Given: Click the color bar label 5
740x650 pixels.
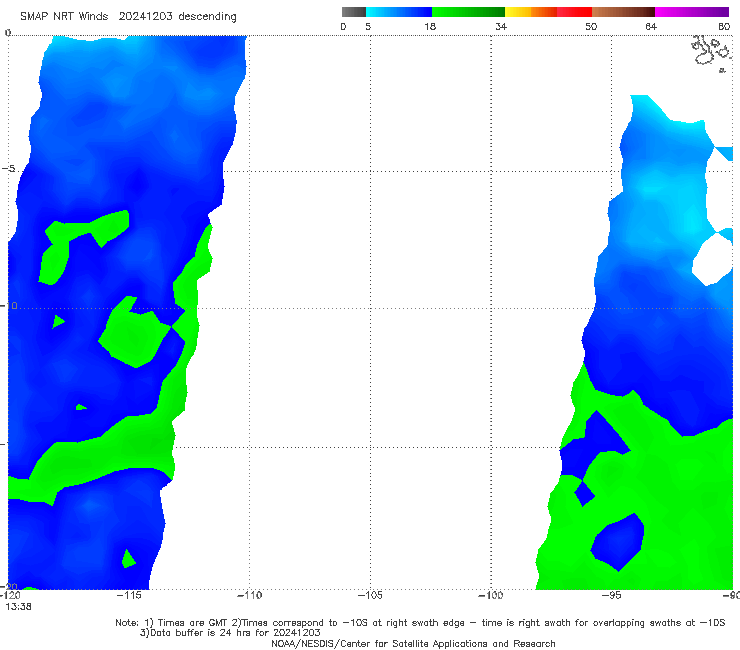Looking at the screenshot, I should [x=368, y=26].
